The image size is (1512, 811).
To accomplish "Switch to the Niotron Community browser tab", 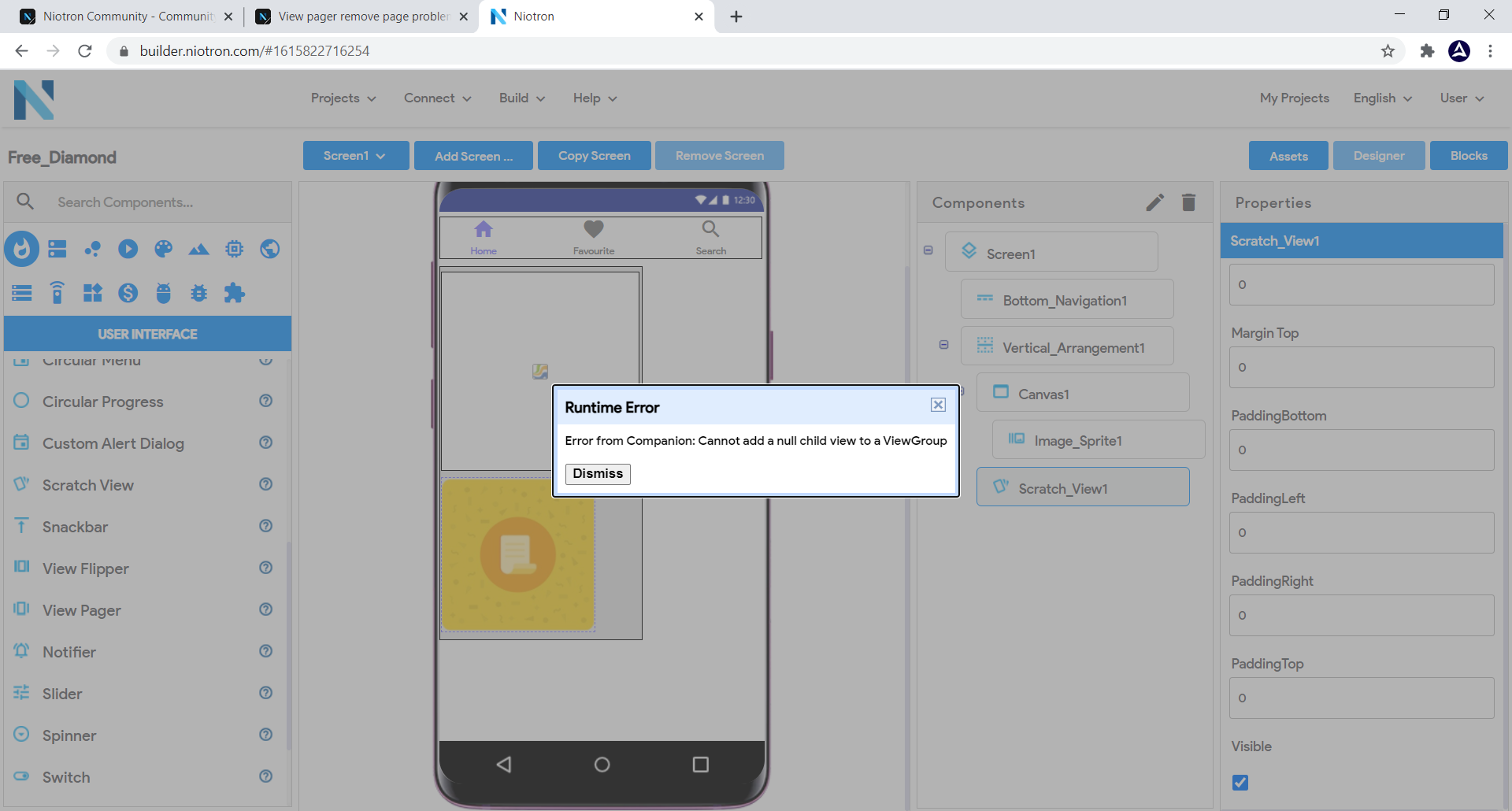I will pyautogui.click(x=127, y=17).
